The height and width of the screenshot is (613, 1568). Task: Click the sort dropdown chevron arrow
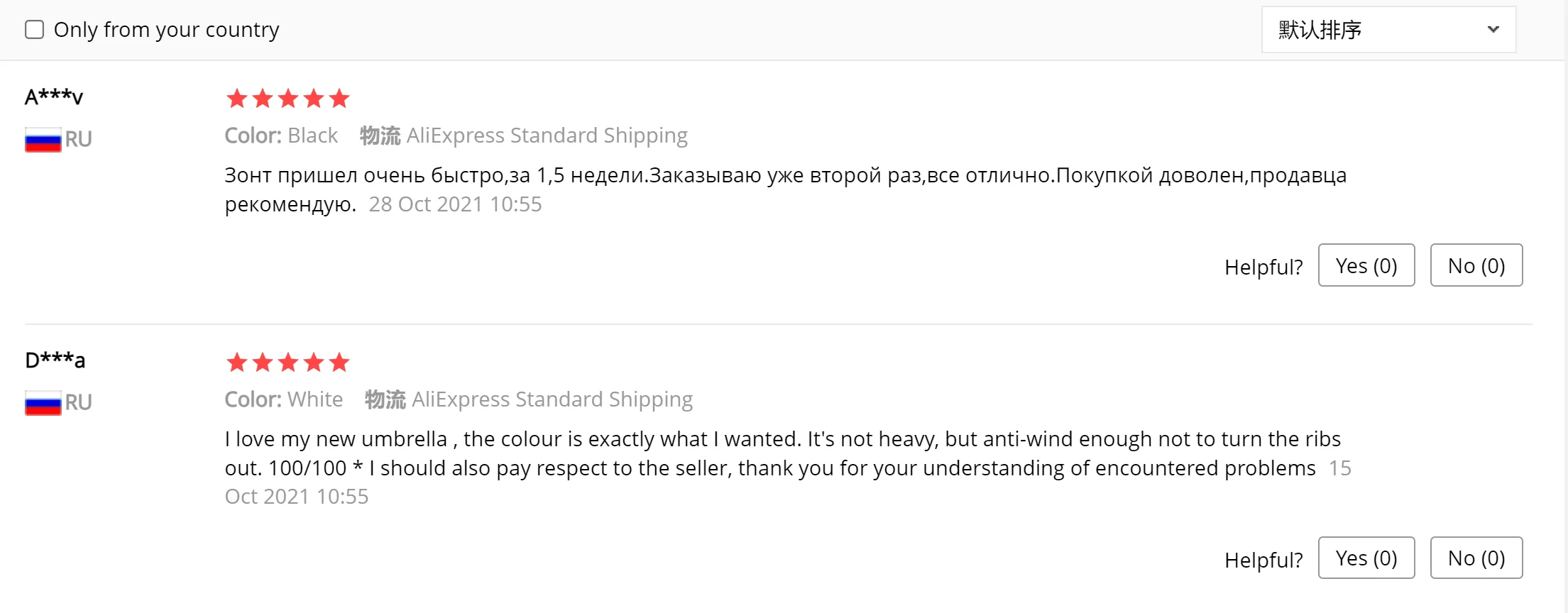pos(1493,30)
